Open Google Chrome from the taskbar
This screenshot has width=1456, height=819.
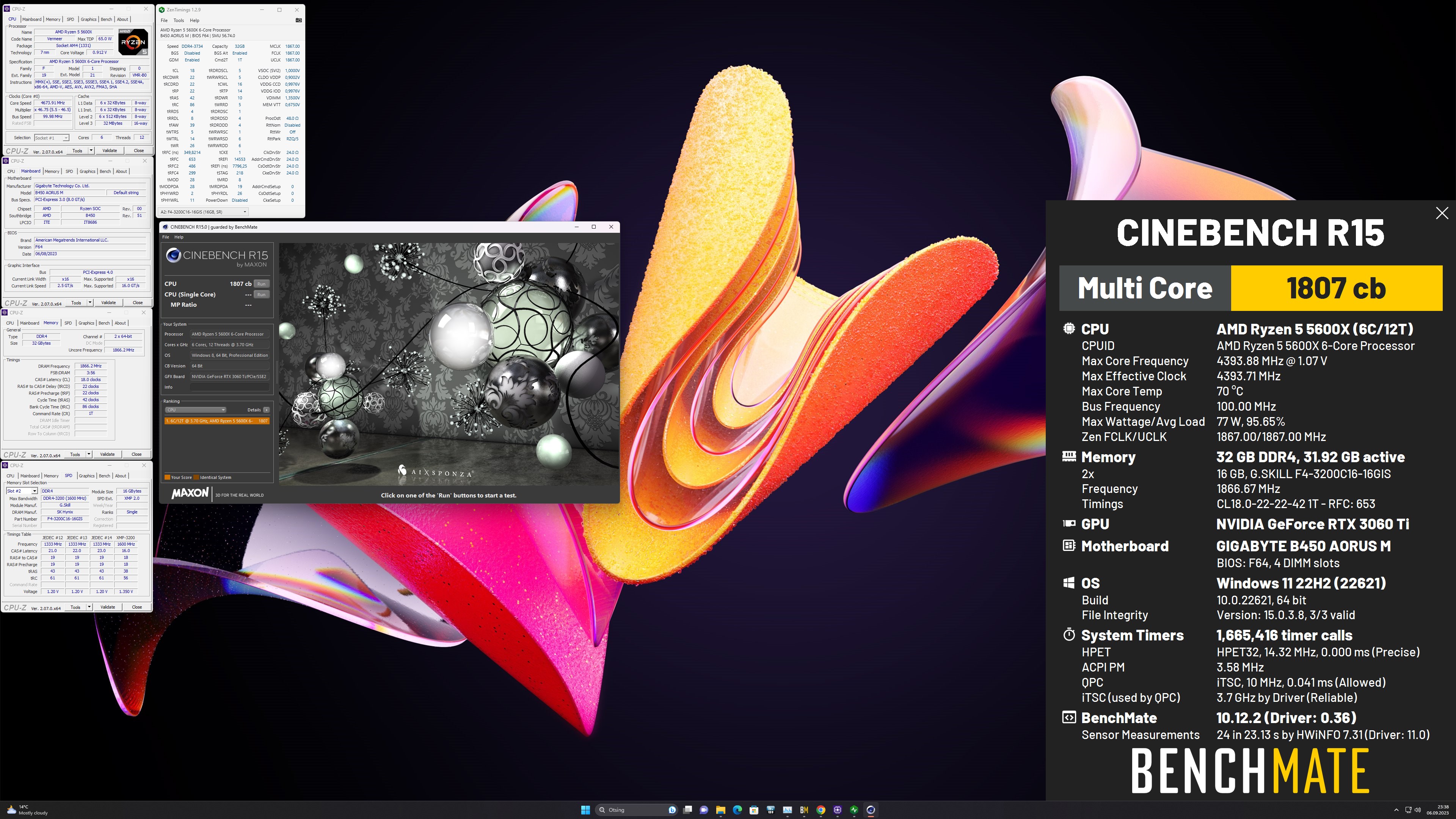[x=821, y=810]
